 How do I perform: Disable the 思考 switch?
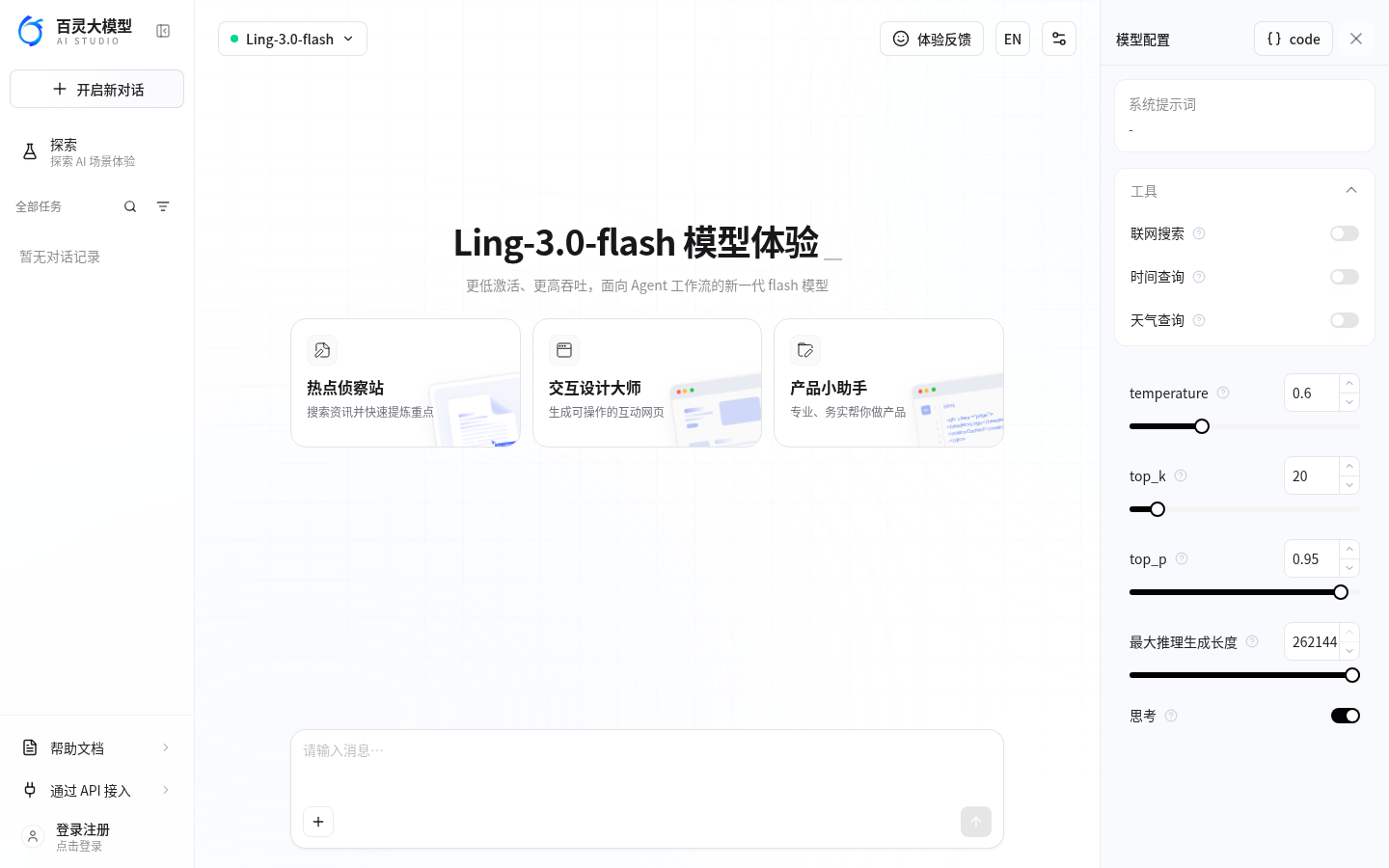click(1346, 716)
